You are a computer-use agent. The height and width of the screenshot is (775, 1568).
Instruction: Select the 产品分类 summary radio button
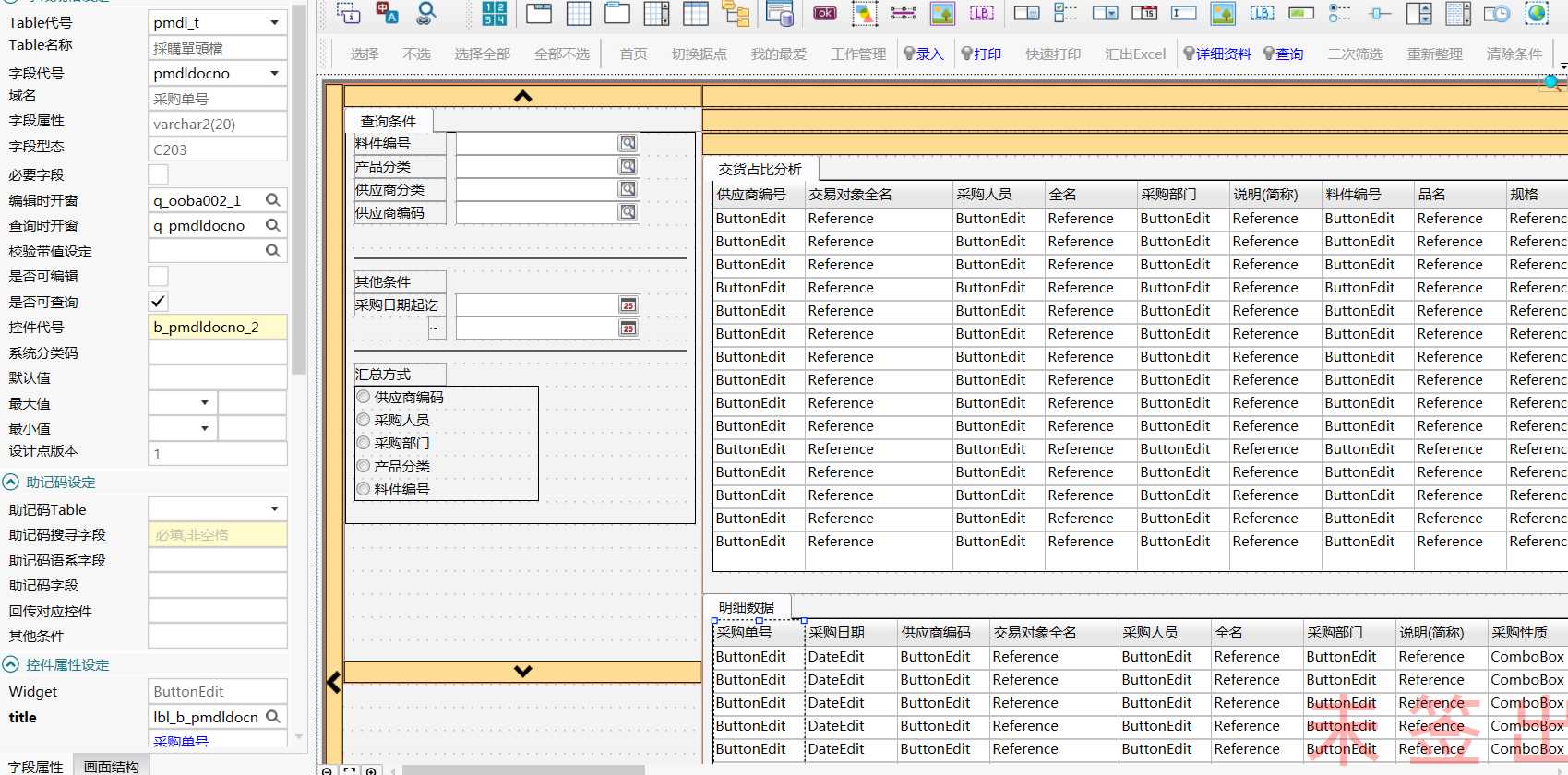[364, 466]
